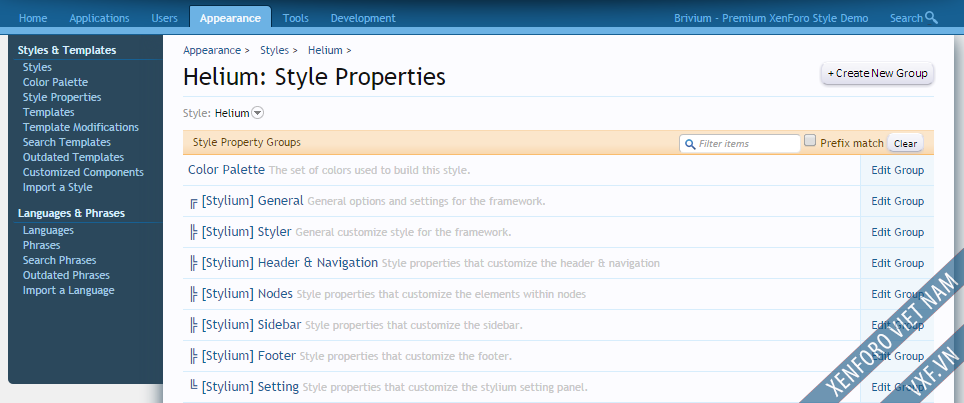The width and height of the screenshot is (964, 403).
Task: Open the [Stylium] Sidebar group
Action: (251, 324)
